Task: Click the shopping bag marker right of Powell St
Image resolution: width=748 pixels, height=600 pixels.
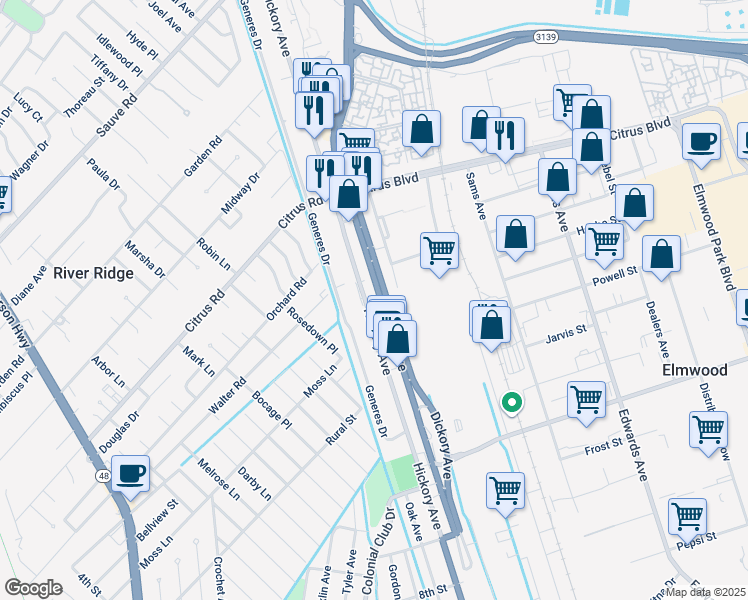Action: pos(661,255)
